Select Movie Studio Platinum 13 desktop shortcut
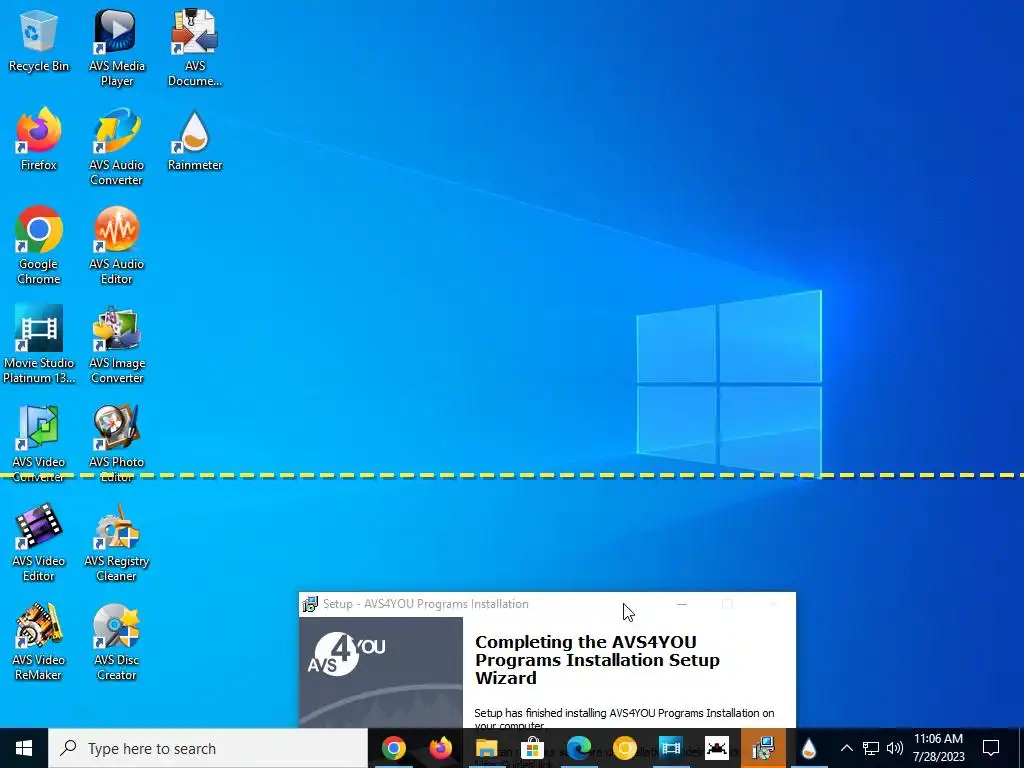Viewport: 1024px width, 768px height. [39, 345]
